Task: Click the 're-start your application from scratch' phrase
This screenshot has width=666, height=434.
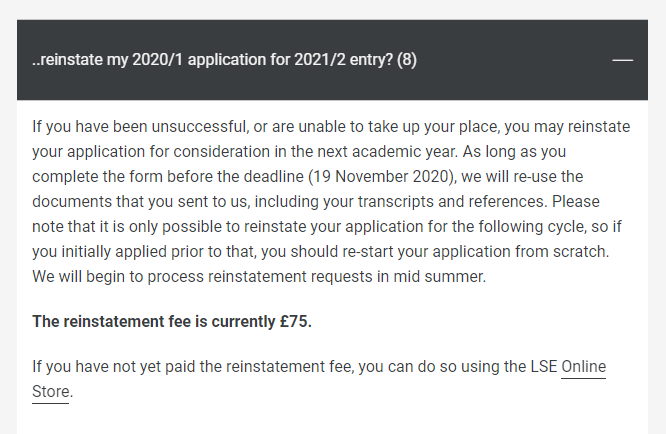Action: pos(475,251)
